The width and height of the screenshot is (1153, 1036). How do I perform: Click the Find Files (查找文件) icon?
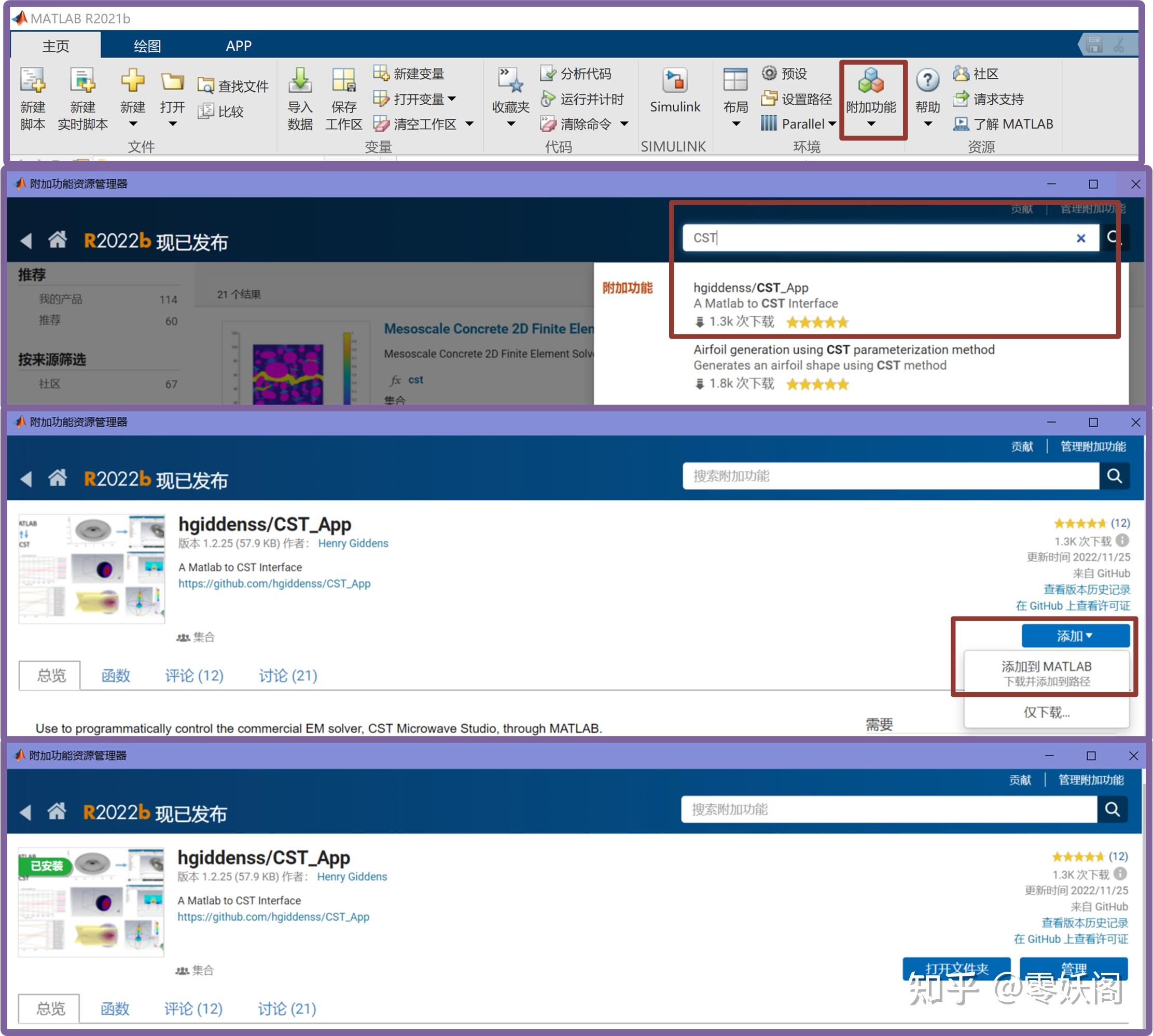coord(205,86)
